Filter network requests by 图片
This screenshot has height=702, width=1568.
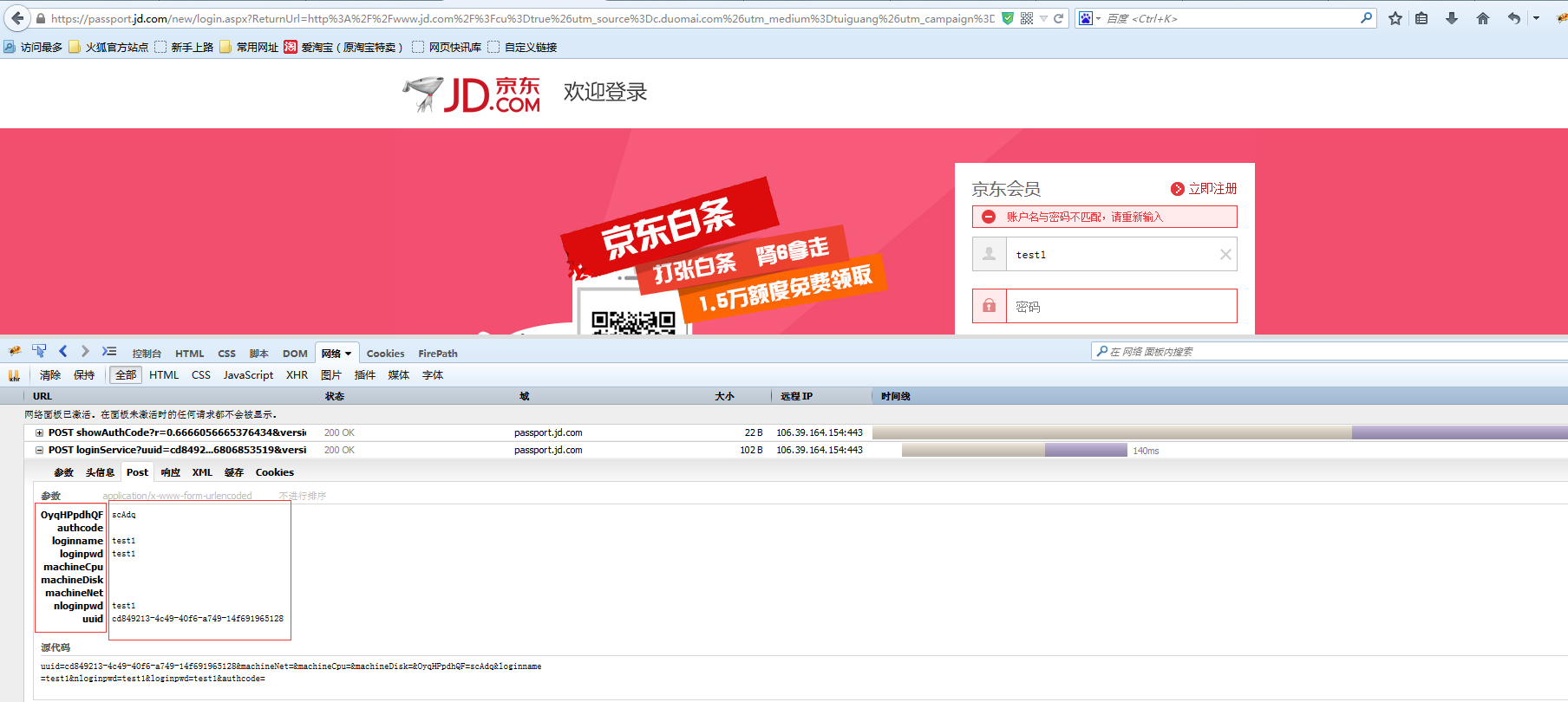(331, 375)
